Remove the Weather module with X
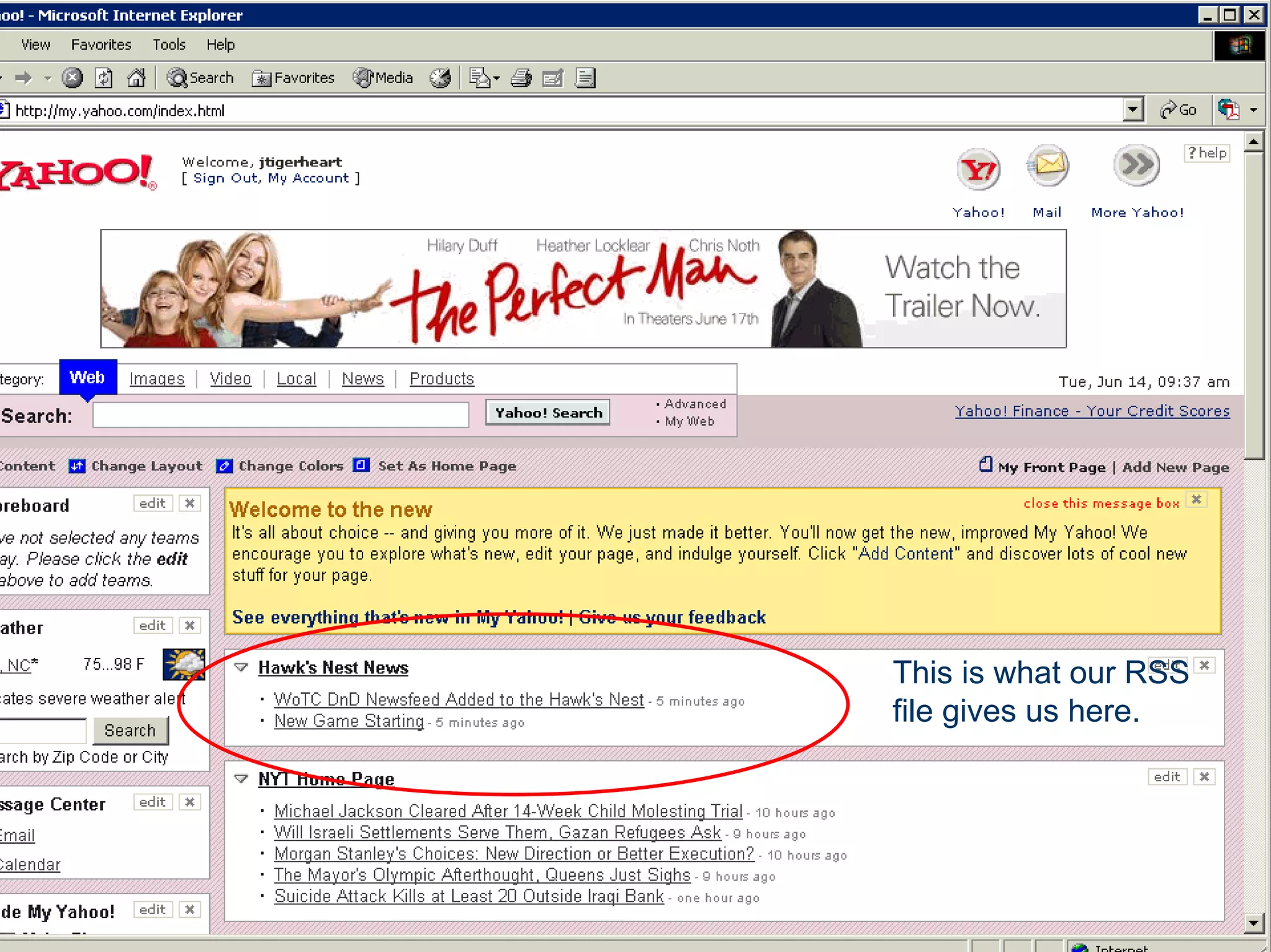1271x952 pixels. click(x=190, y=626)
